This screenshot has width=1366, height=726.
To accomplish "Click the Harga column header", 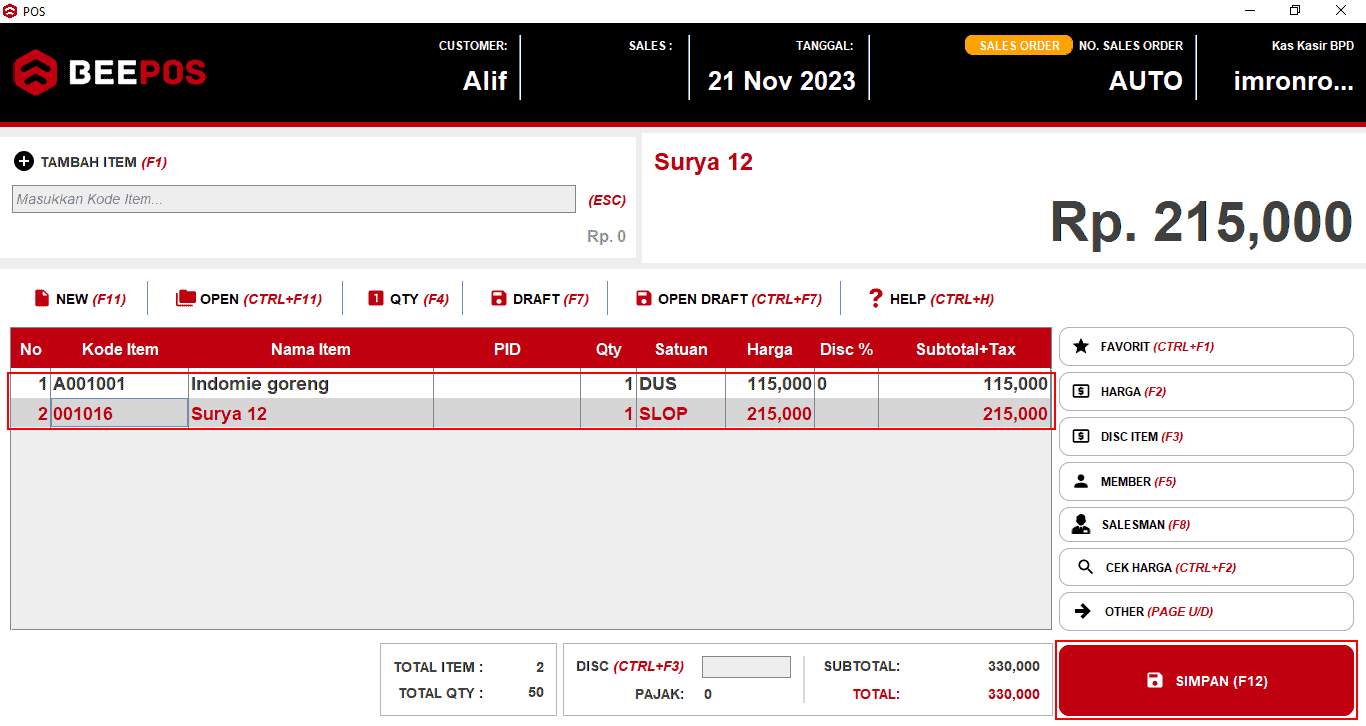I will 770,349.
